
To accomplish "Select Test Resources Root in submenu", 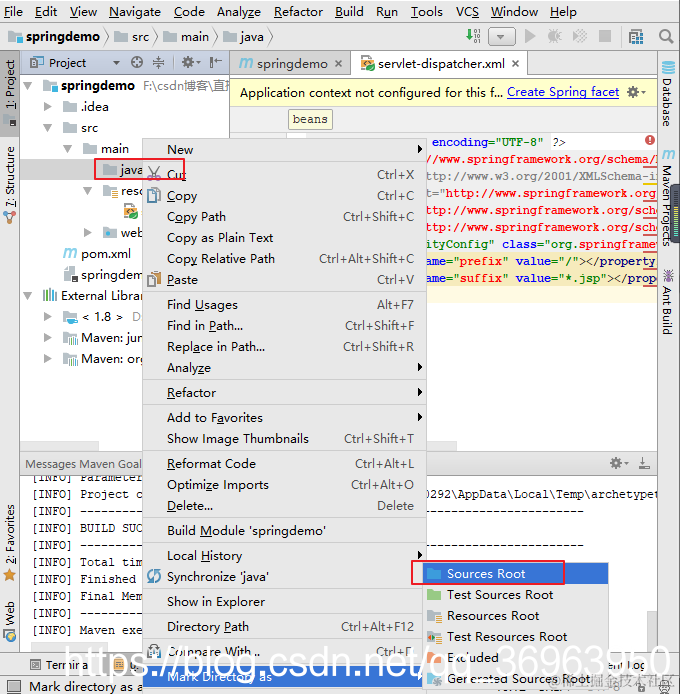I will click(x=516, y=636).
